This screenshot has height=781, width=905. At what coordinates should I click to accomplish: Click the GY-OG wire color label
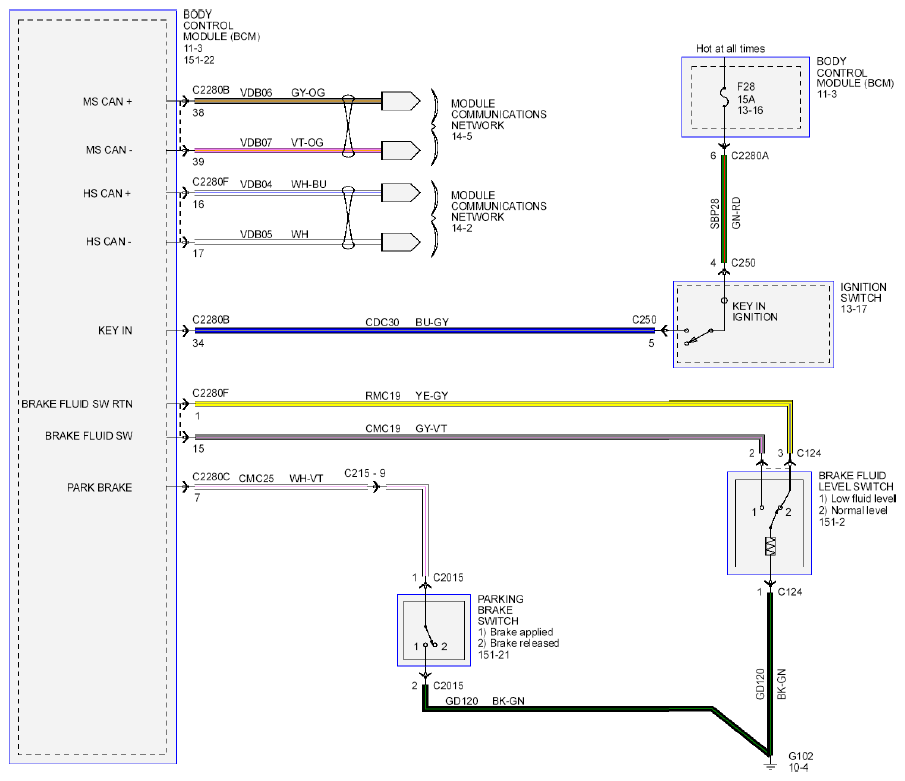pos(308,93)
